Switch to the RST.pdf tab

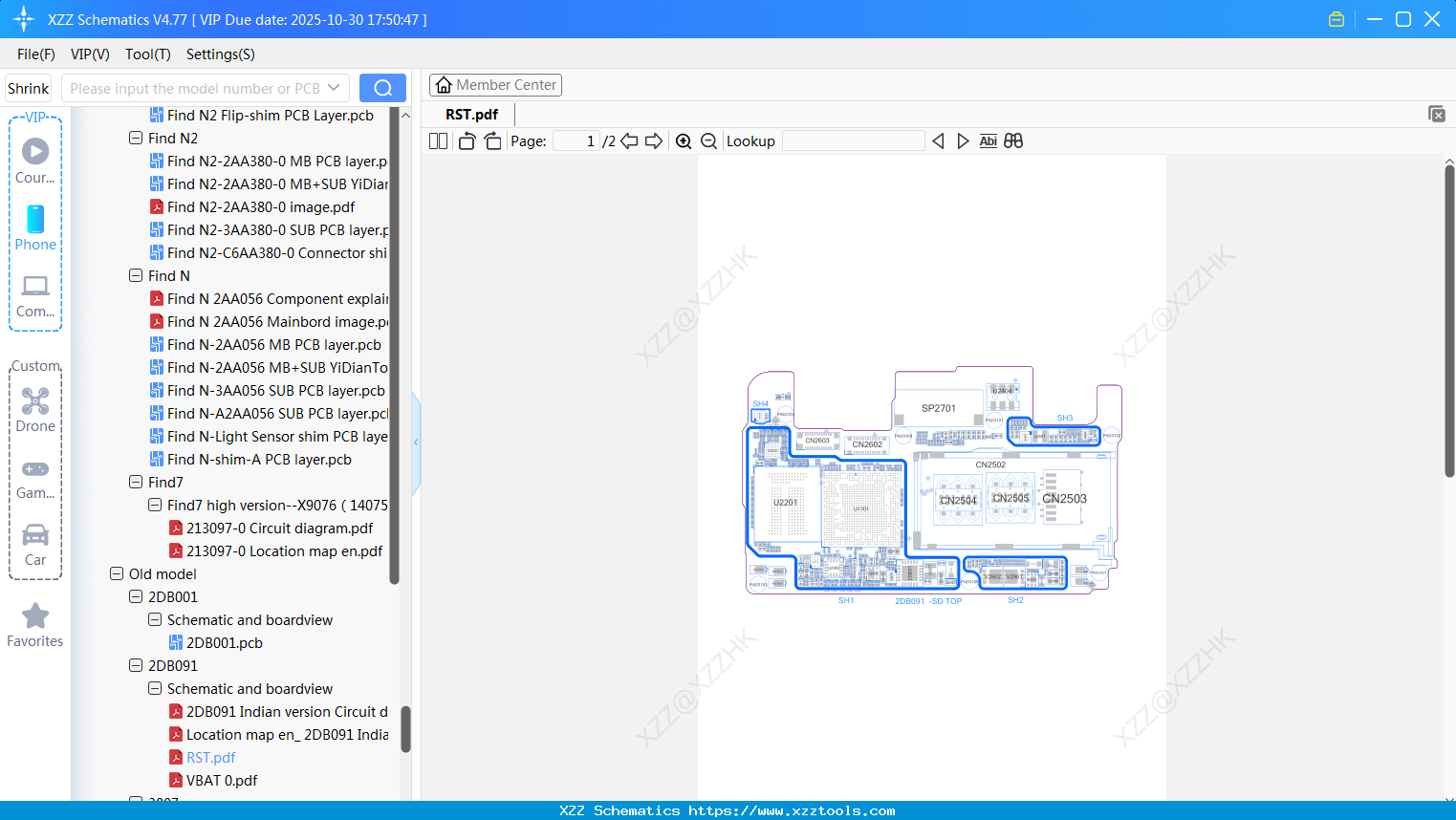click(x=472, y=115)
